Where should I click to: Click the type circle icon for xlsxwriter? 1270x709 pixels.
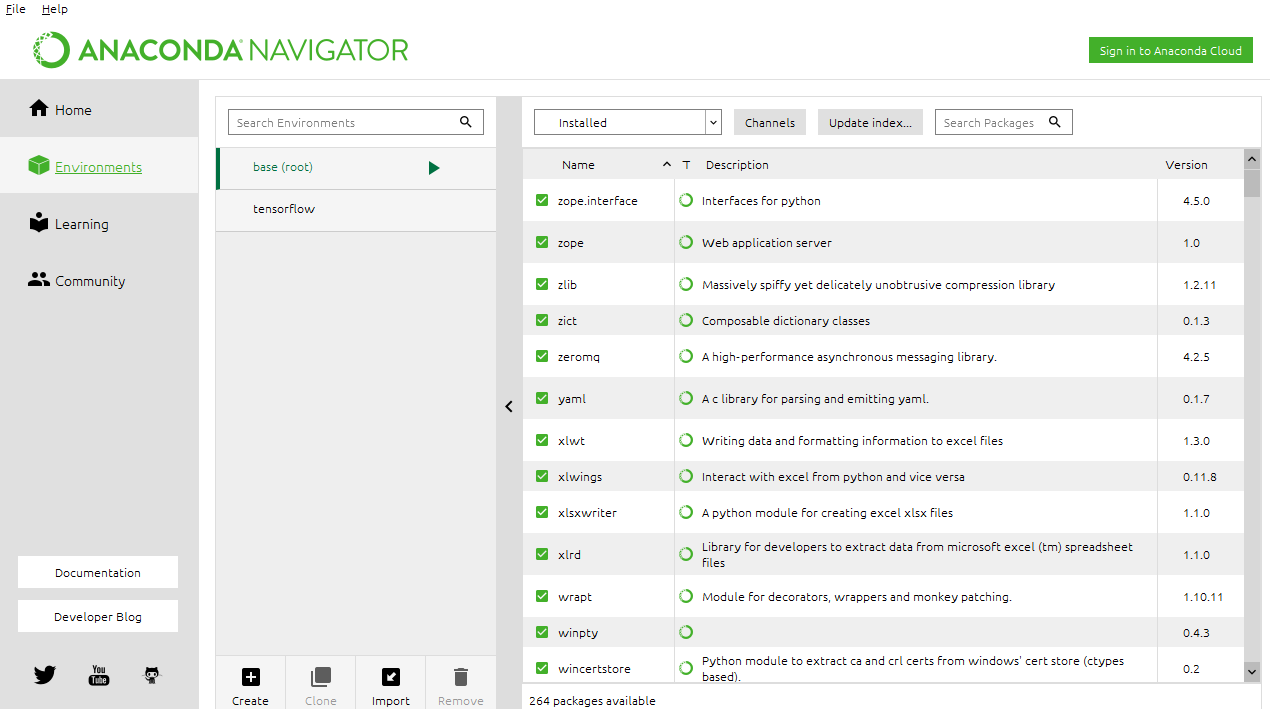click(686, 512)
